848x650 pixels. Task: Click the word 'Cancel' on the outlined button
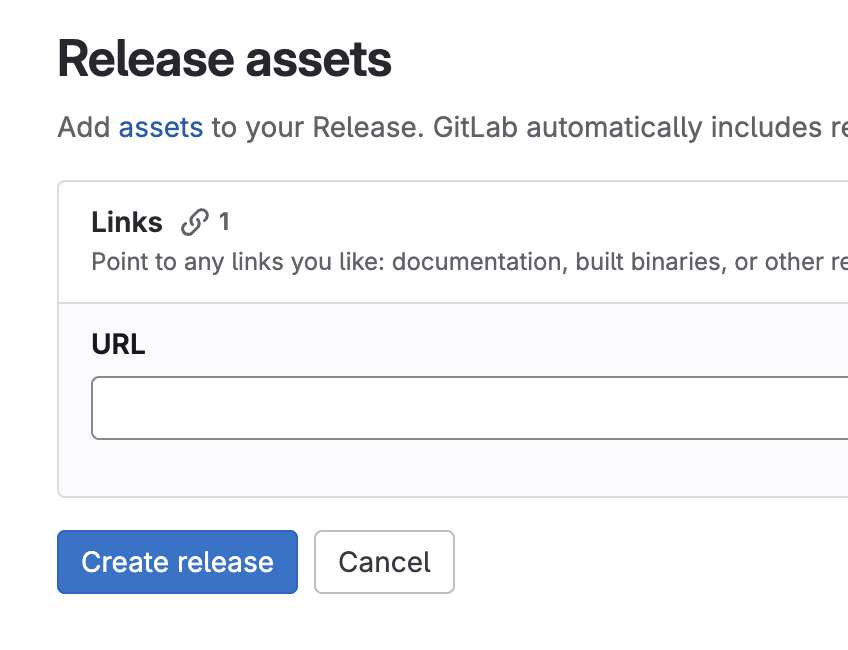click(385, 562)
